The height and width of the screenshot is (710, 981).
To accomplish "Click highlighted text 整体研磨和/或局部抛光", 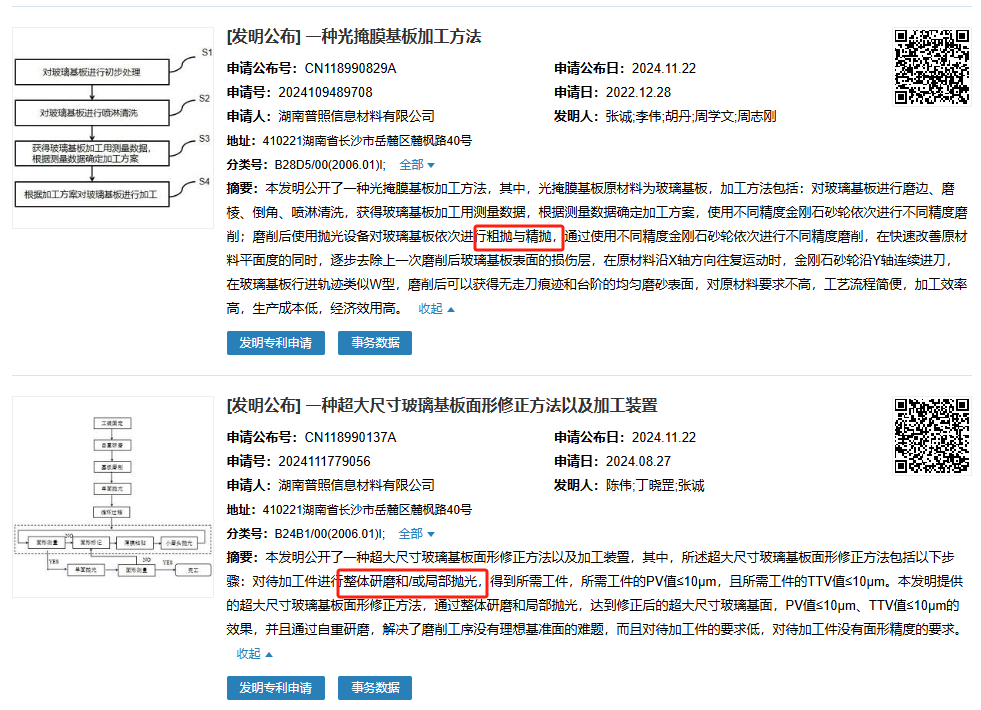I will tap(412, 582).
